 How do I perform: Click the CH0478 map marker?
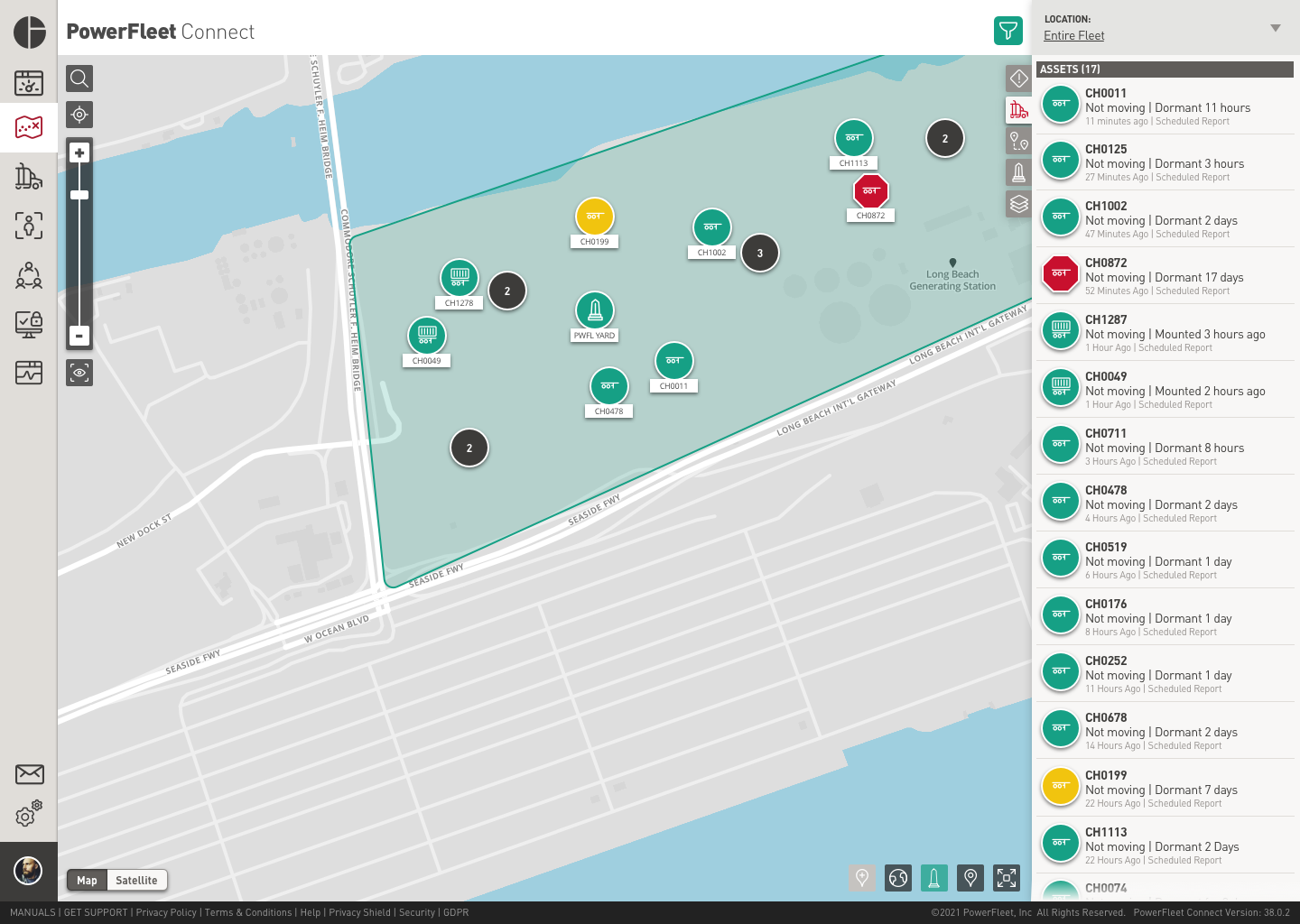pyautogui.click(x=609, y=386)
